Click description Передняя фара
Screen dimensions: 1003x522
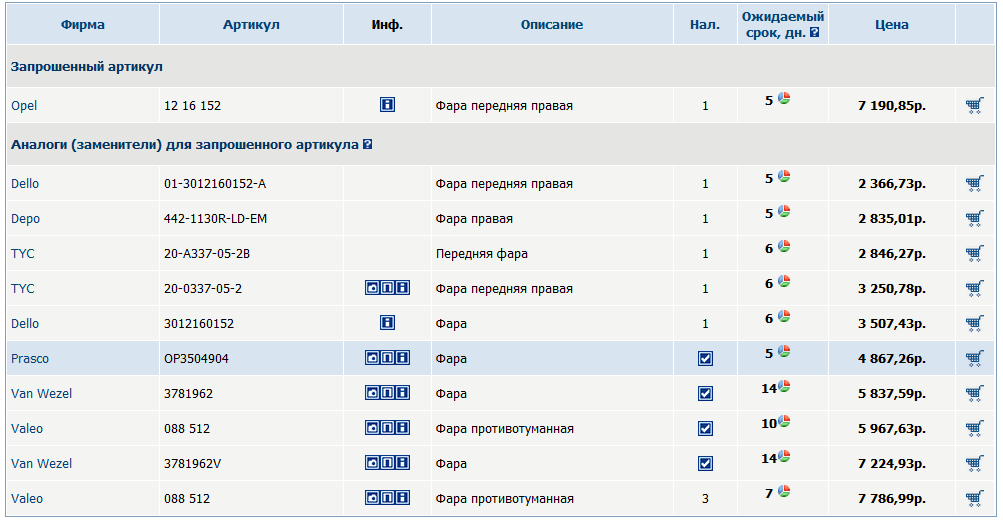click(482, 254)
